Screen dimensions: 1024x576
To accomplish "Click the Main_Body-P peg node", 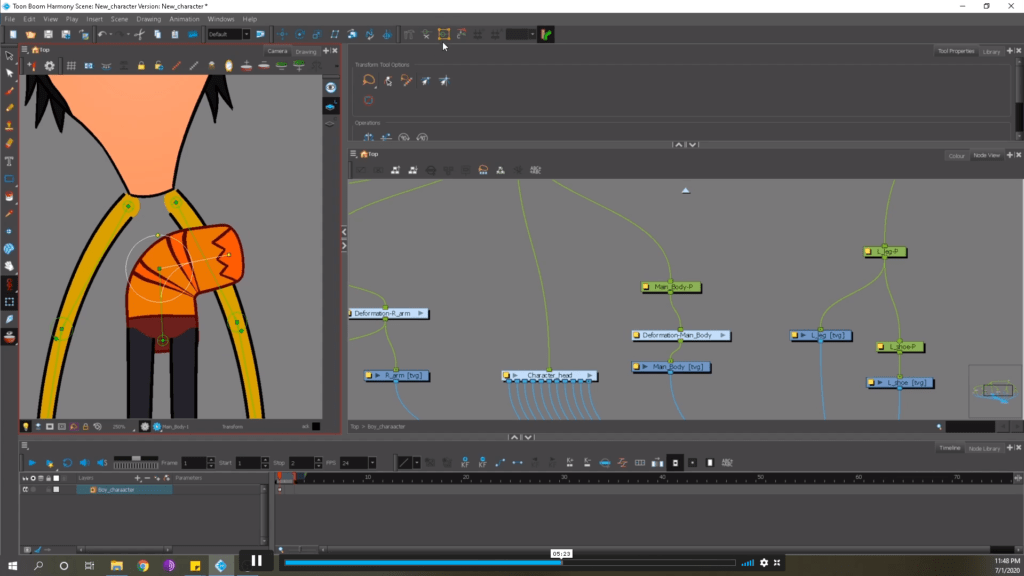I will pyautogui.click(x=671, y=287).
